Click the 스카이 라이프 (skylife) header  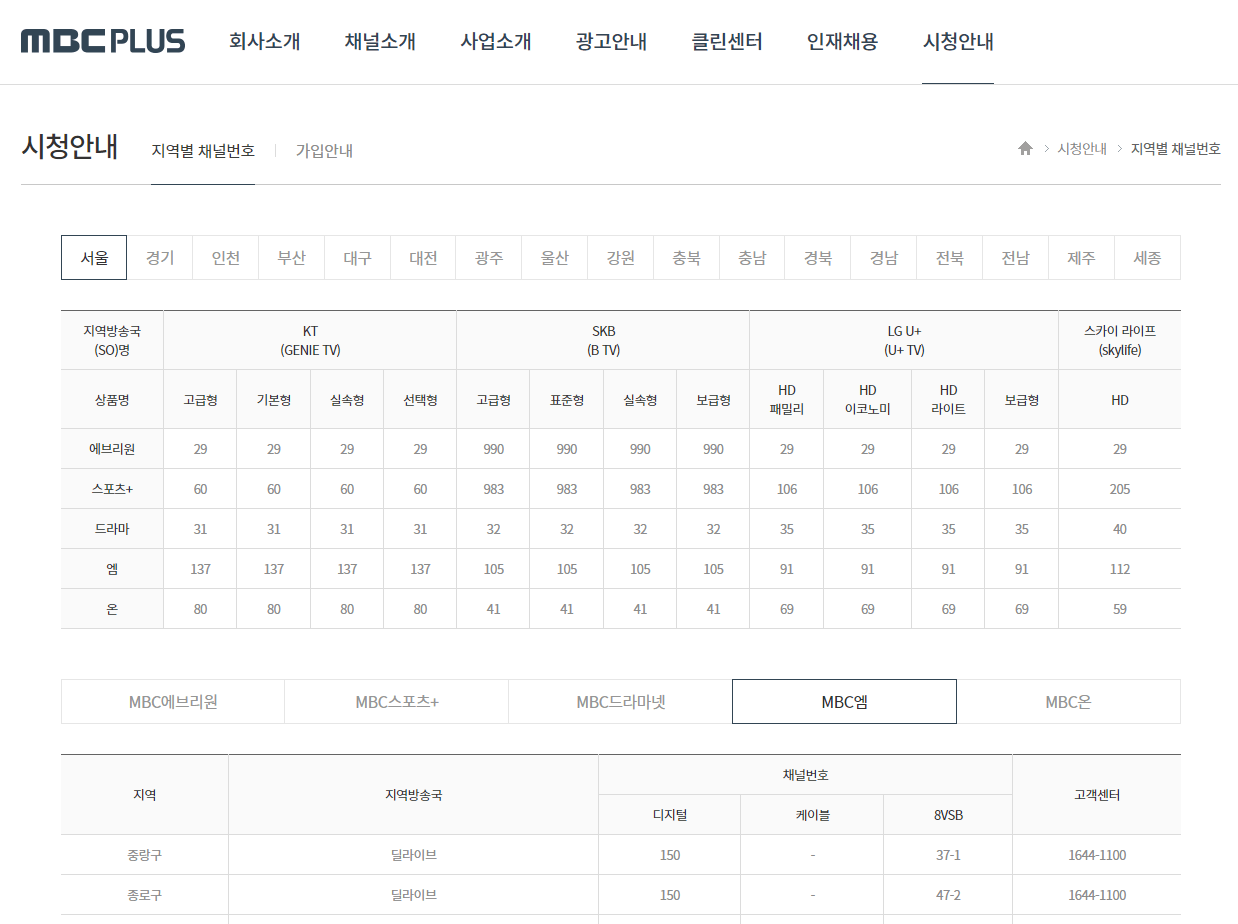tap(1120, 340)
